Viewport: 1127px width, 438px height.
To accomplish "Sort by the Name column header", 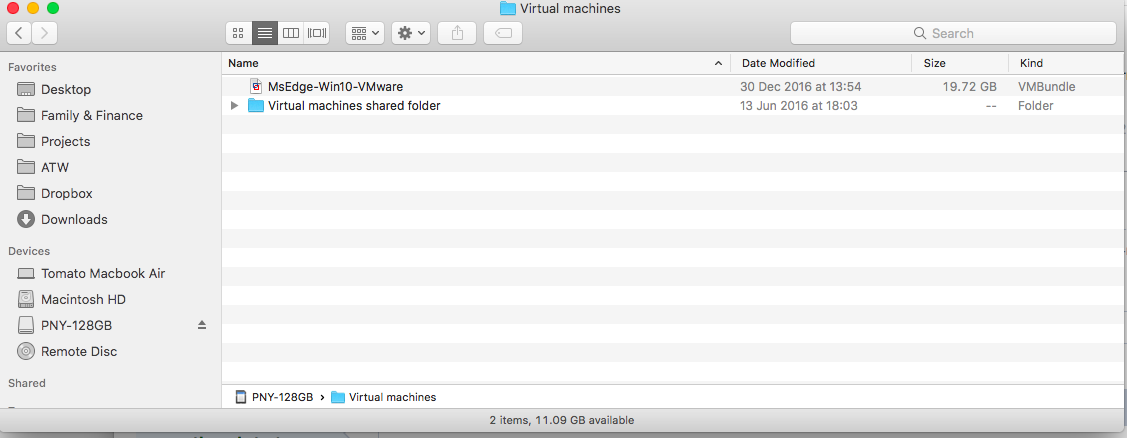I will (476, 63).
